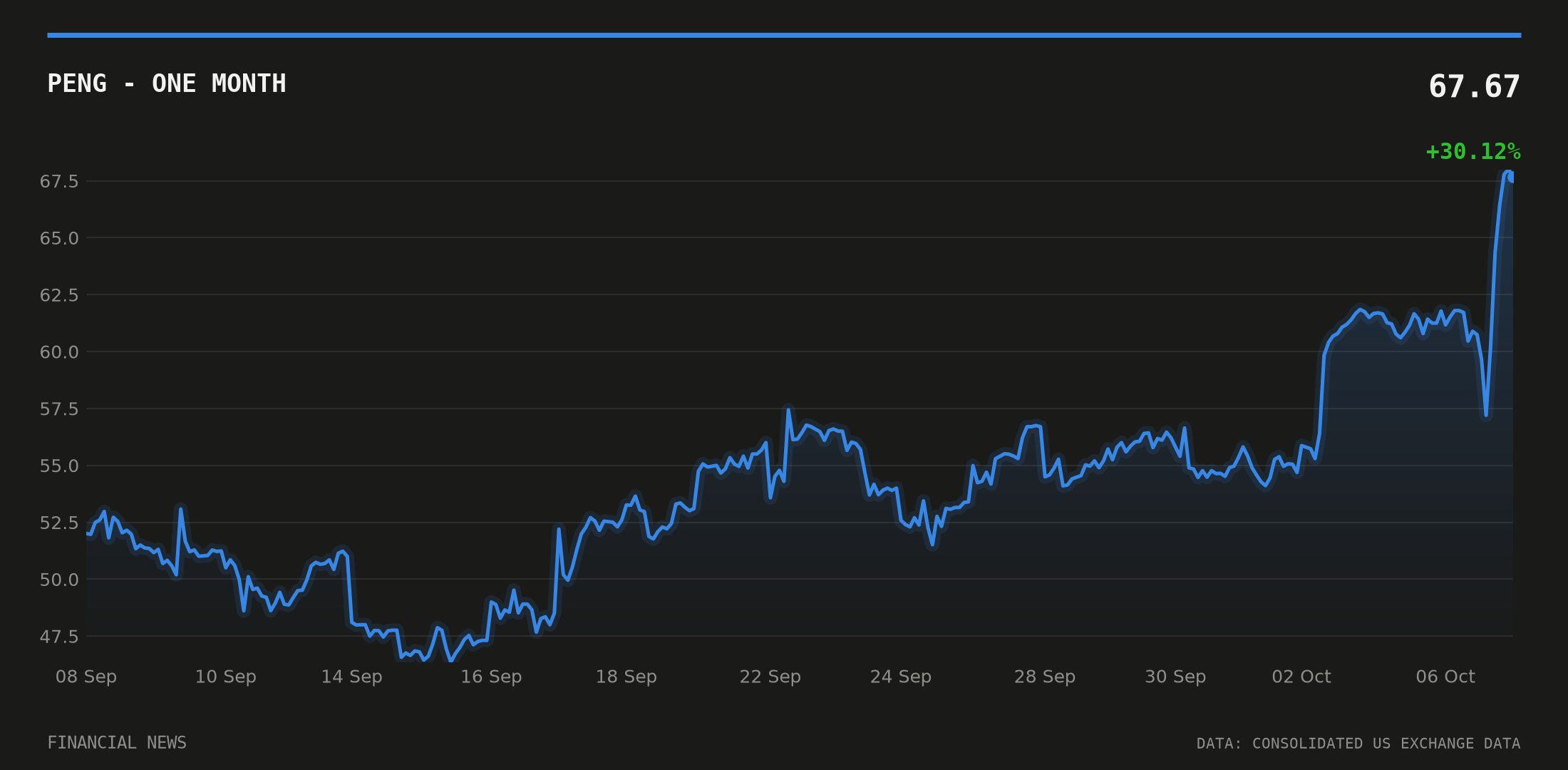Click the 06 Oct date label
1568x770 pixels.
(1445, 677)
